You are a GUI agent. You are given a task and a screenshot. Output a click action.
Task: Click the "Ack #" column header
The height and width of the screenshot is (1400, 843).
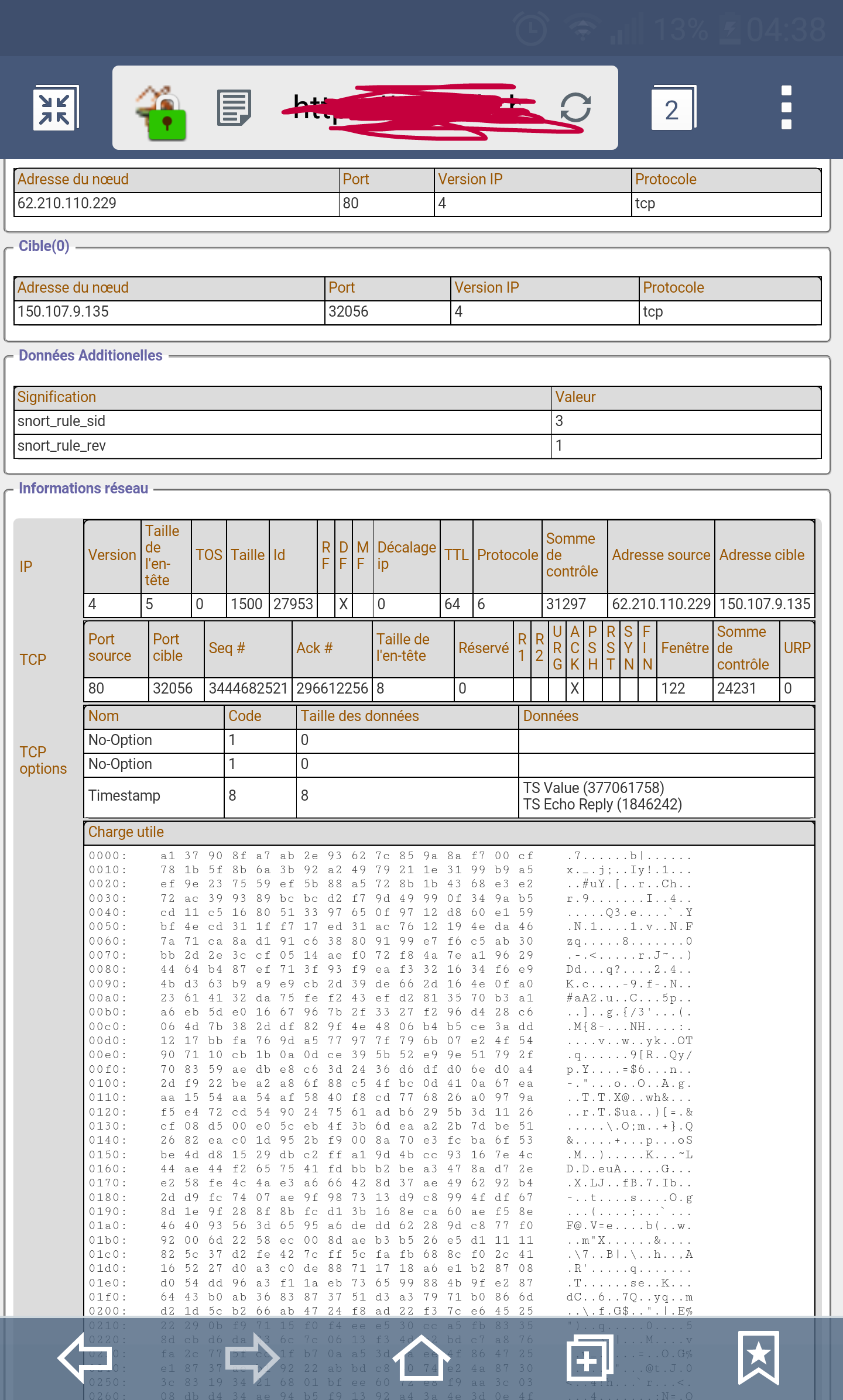pyautogui.click(x=332, y=648)
